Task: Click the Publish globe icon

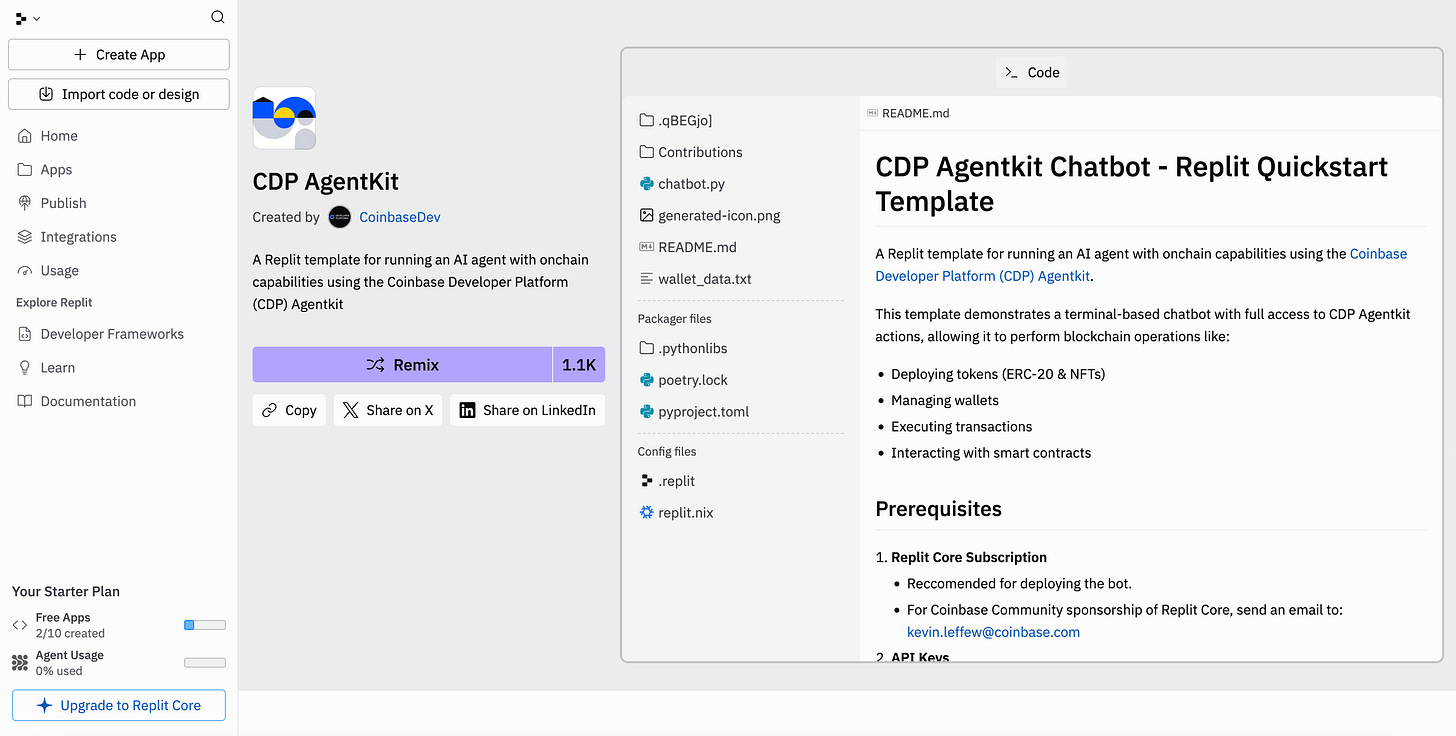Action: pos(25,203)
